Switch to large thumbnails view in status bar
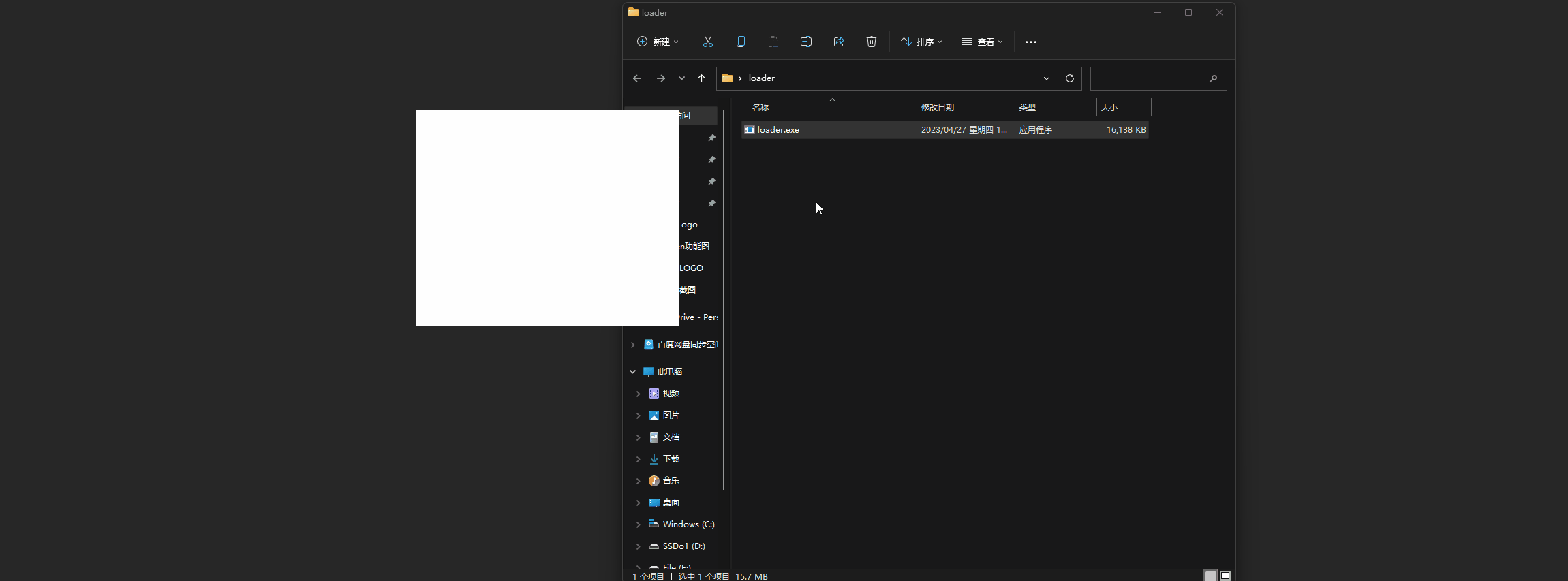This screenshot has width=1568, height=581. pos(1225,576)
